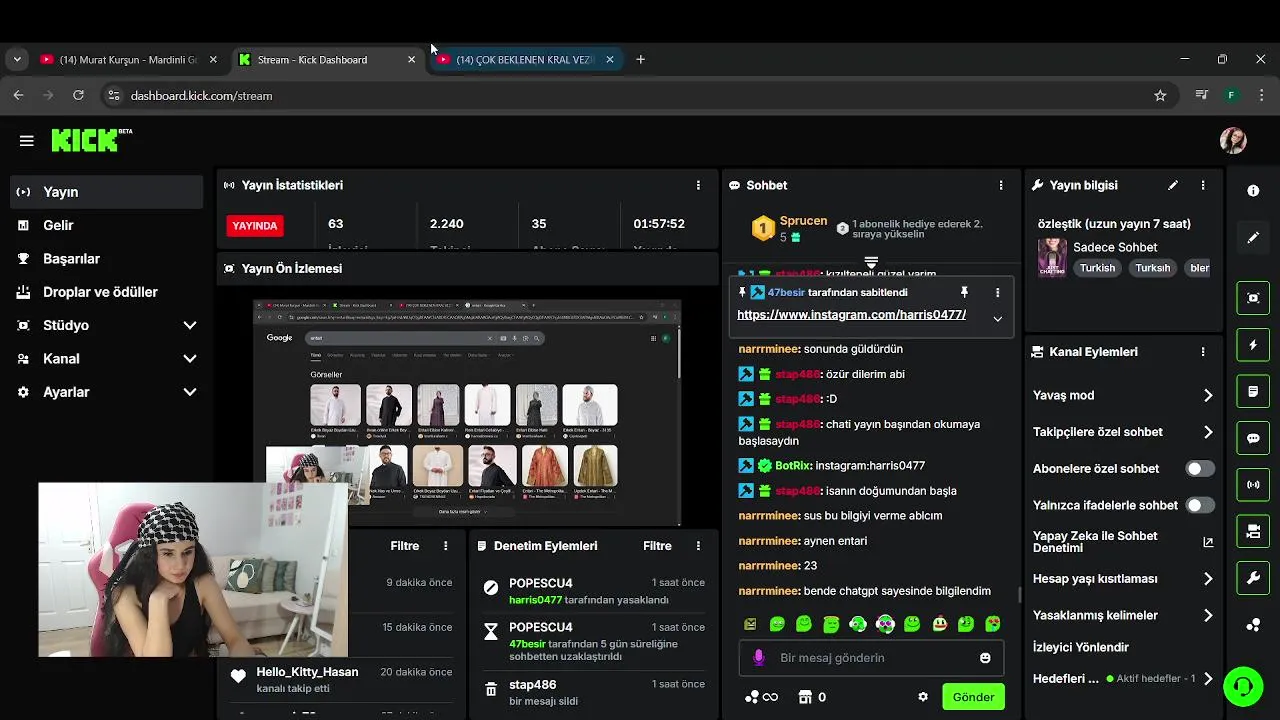Click İzleyici Yönlendir option
Image resolution: width=1280 pixels, height=720 pixels.
(1081, 647)
